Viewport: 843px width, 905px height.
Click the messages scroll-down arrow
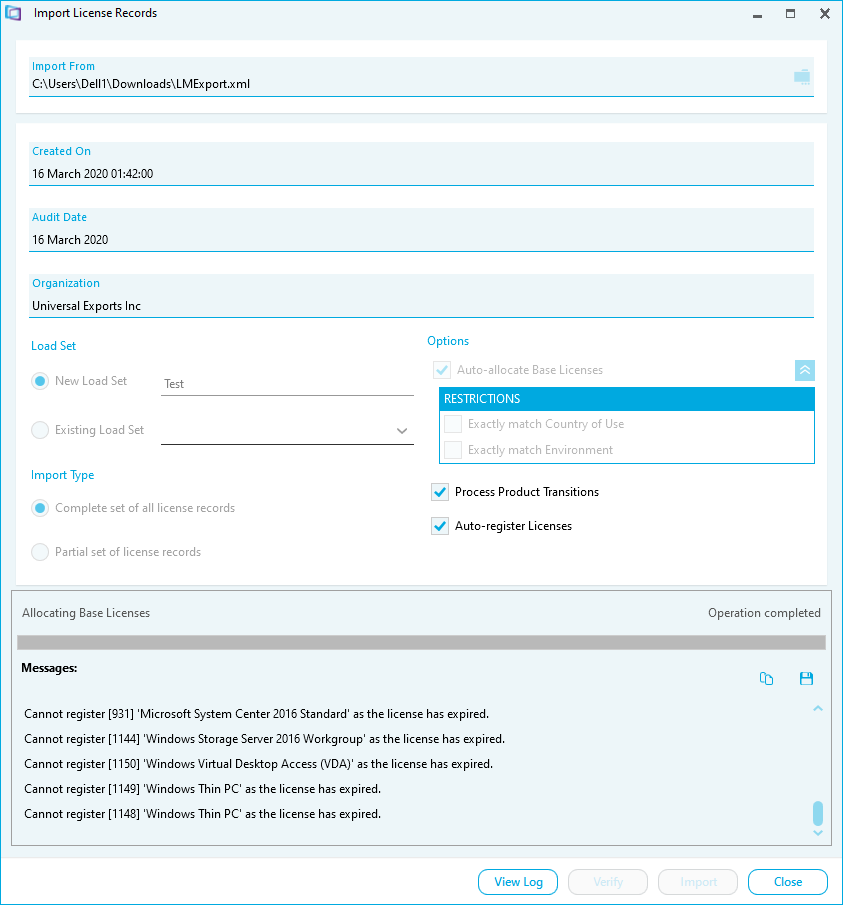tap(818, 833)
